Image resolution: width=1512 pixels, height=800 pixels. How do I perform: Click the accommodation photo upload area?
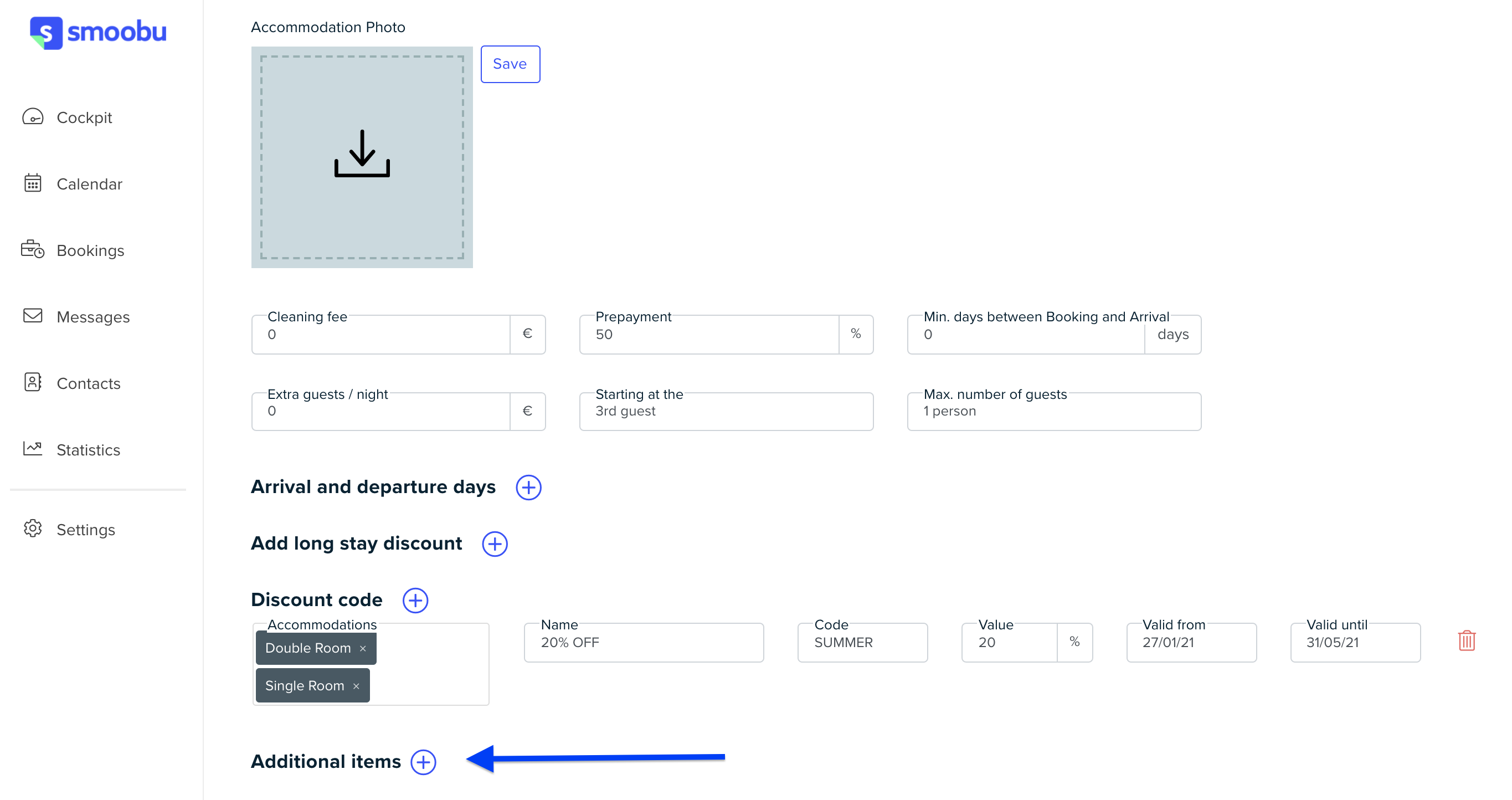pyautogui.click(x=363, y=156)
